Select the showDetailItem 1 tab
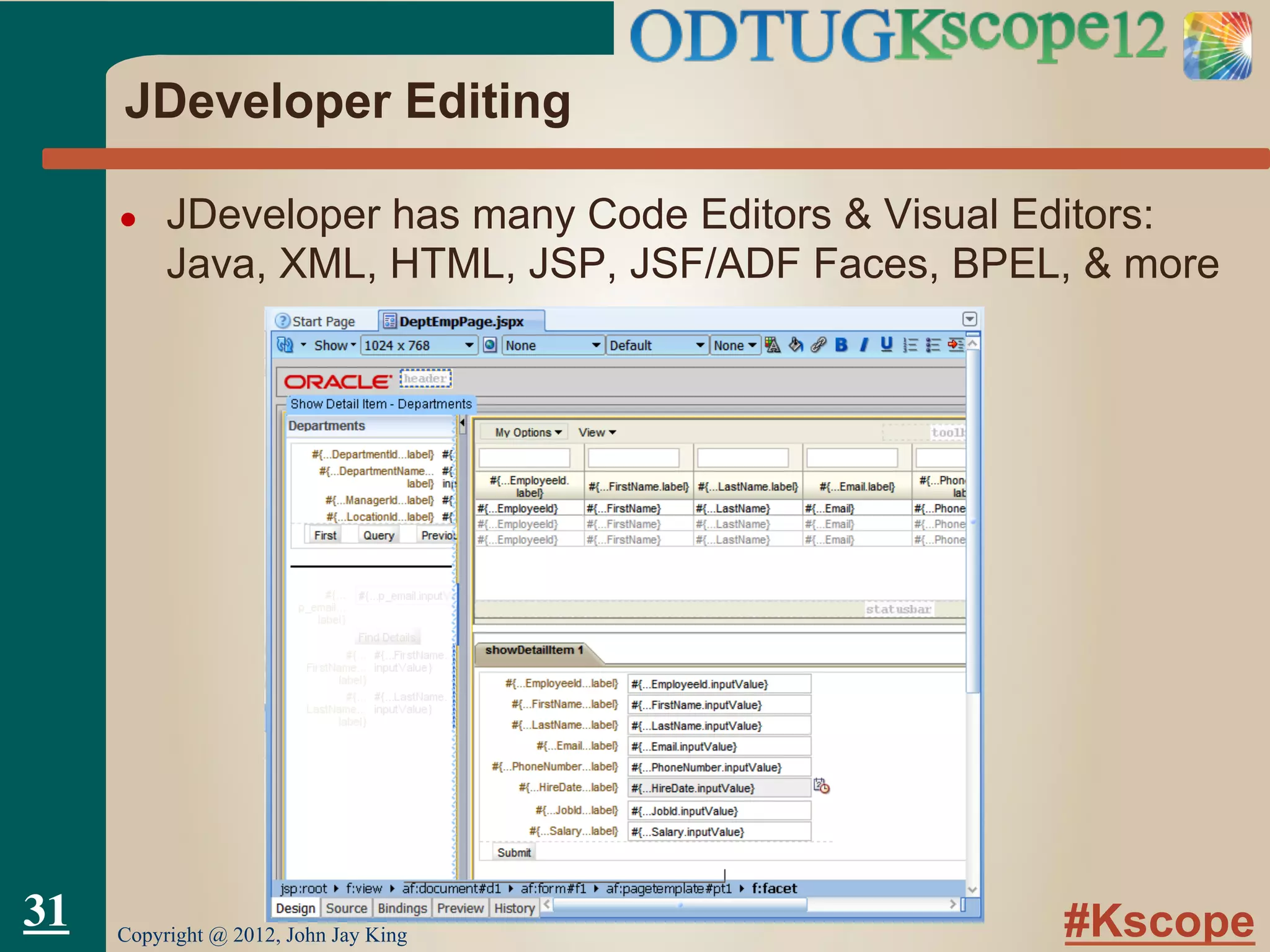This screenshot has width=1270, height=952. [x=533, y=650]
